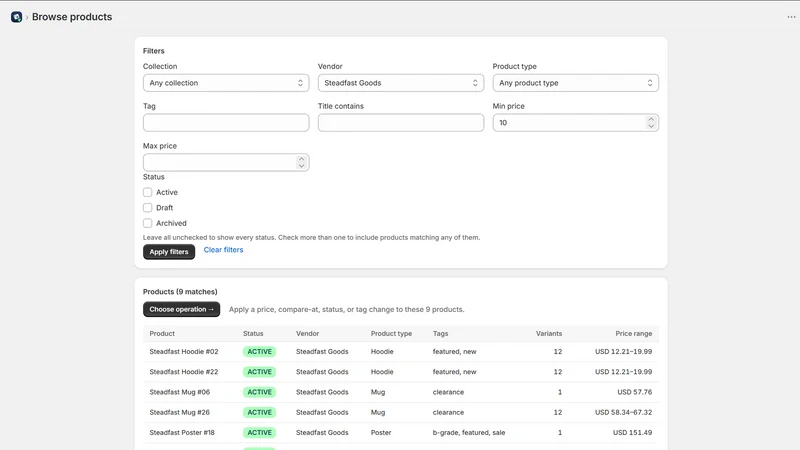Click the ACTIVE badge for Steadfast Hoodie #02
800x450 pixels.
[x=259, y=352]
